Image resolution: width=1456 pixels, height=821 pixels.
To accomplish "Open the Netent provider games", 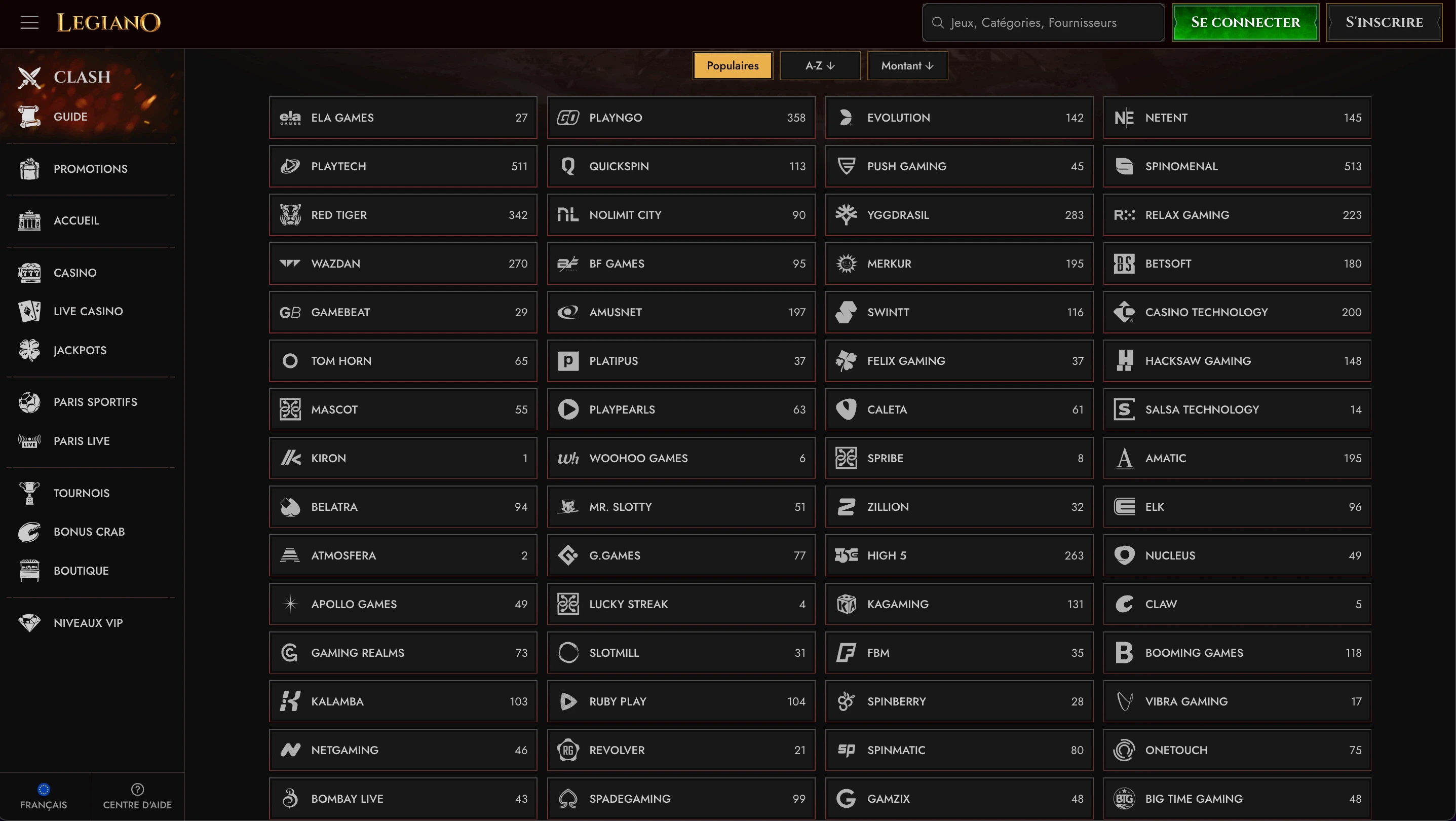I will tap(1237, 118).
